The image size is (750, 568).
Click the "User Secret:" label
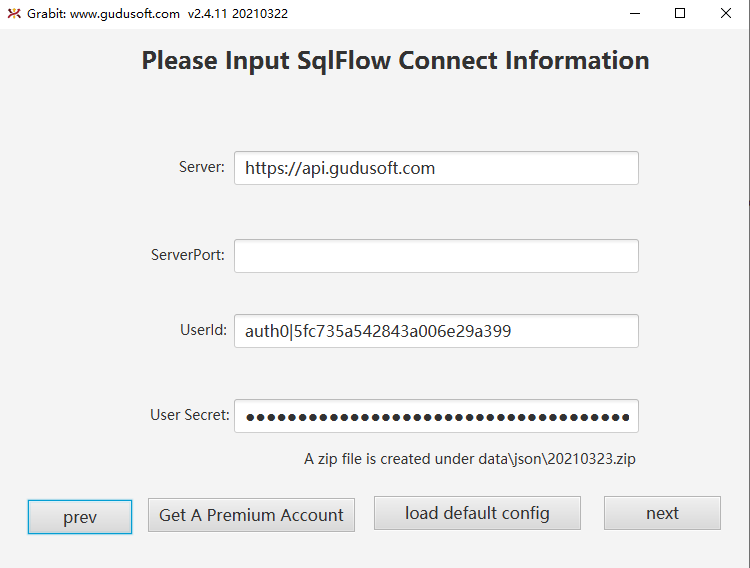[190, 415]
